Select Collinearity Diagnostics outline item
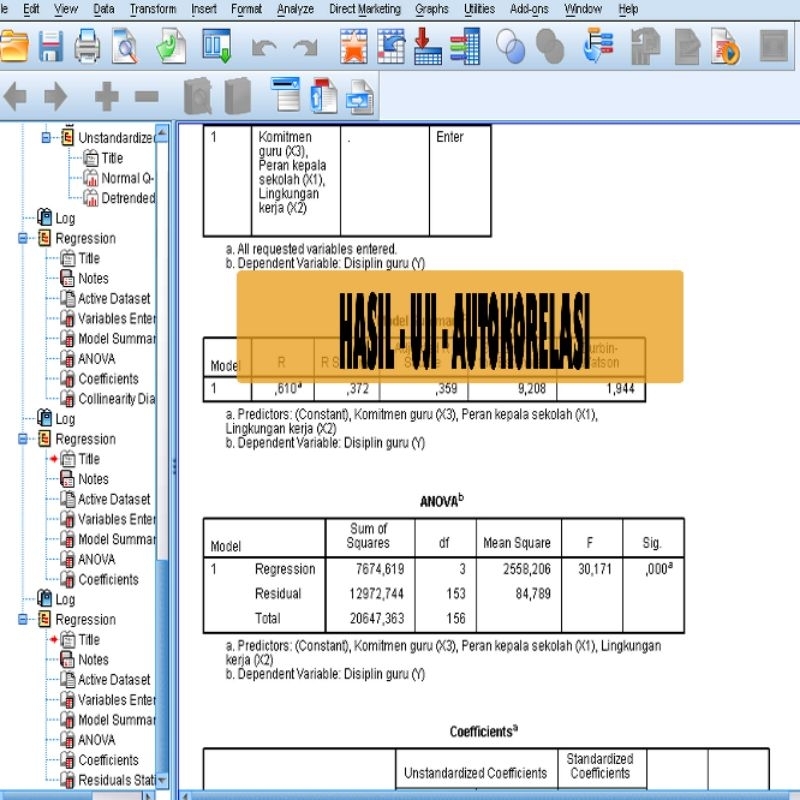This screenshot has width=800, height=800. coord(116,398)
